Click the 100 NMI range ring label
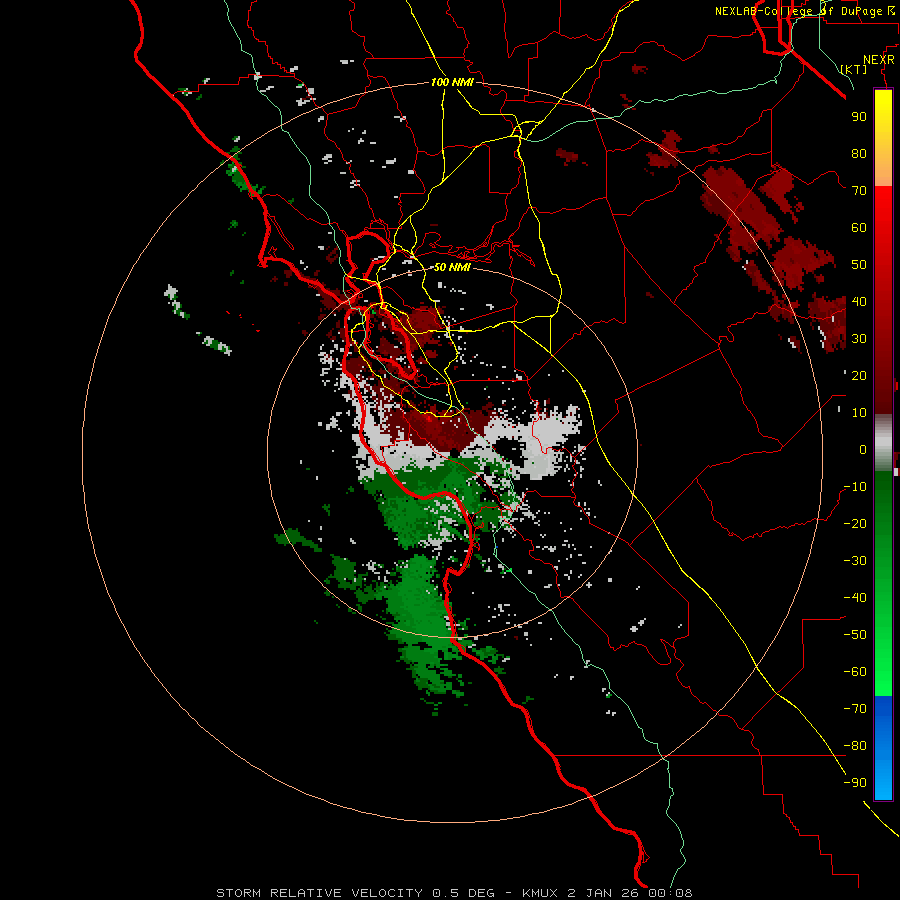900x900 pixels. [452, 82]
